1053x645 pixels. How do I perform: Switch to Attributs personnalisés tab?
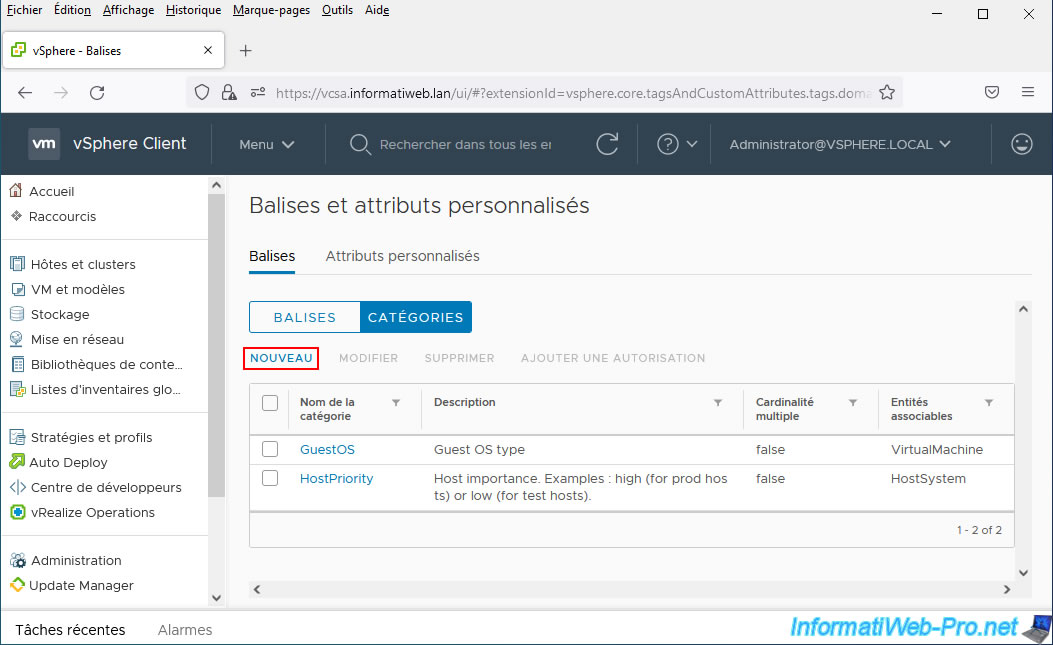coord(402,256)
